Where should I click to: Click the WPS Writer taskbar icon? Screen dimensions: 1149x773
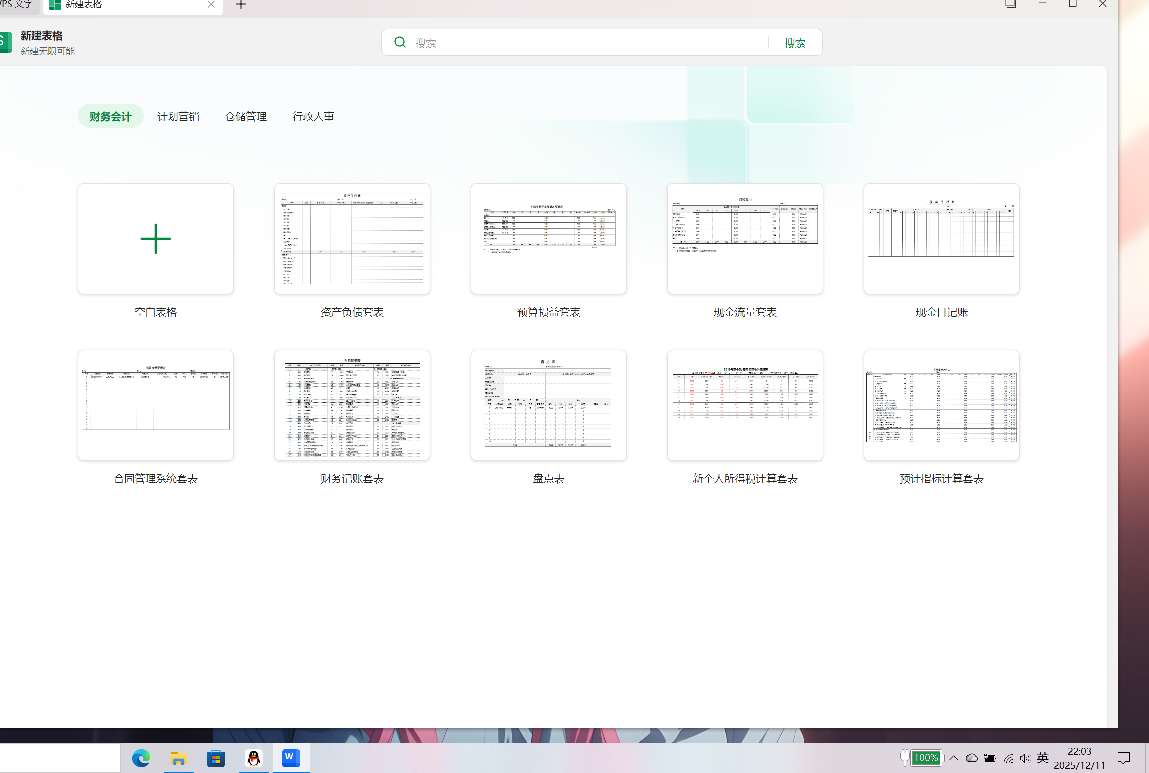pos(290,758)
